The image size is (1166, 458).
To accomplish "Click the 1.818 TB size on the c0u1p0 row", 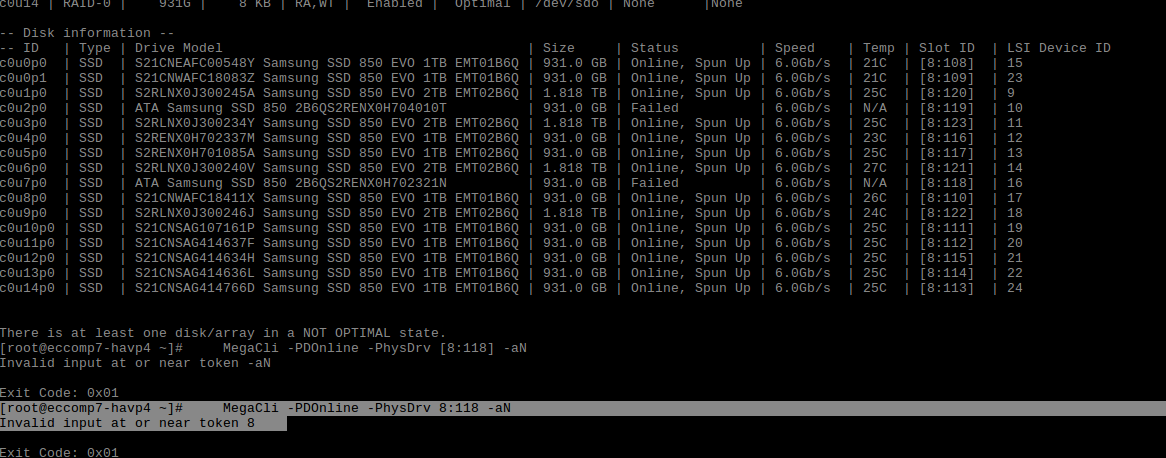I will [x=573, y=93].
